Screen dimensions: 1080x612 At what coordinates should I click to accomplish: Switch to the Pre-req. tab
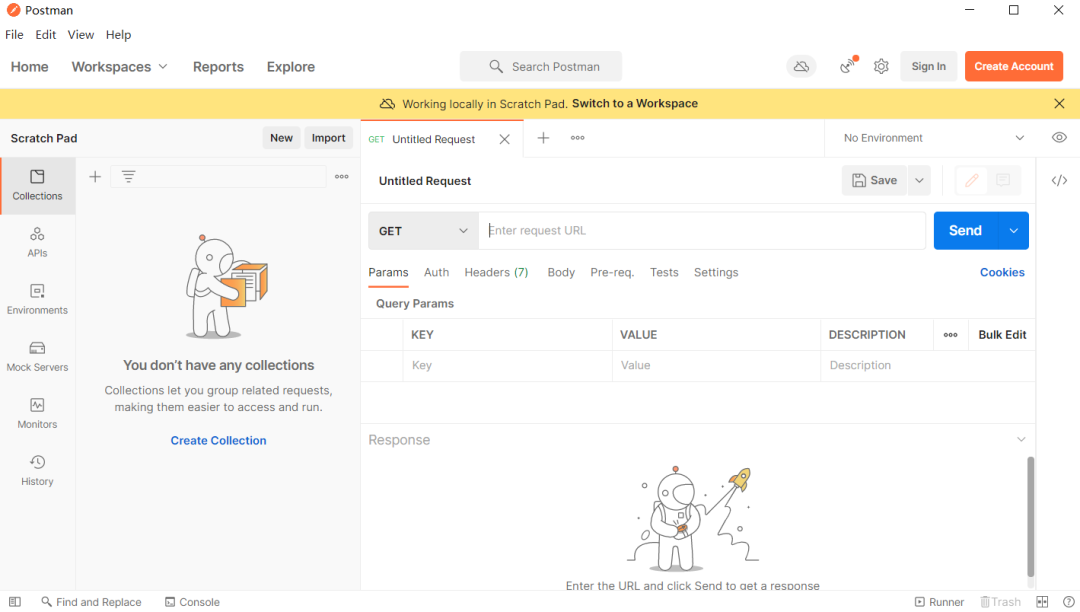point(612,273)
